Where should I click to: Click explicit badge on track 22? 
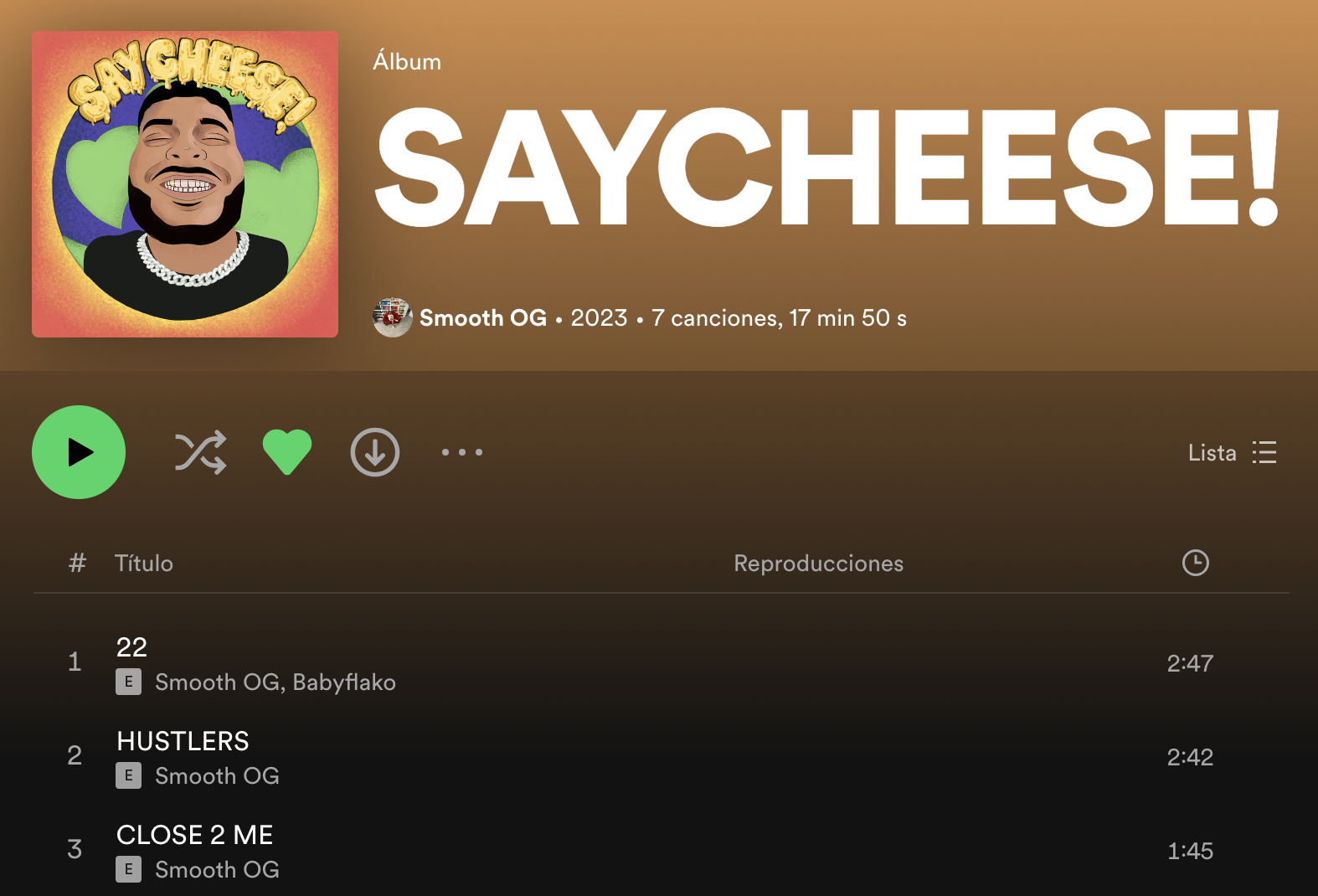pos(128,682)
